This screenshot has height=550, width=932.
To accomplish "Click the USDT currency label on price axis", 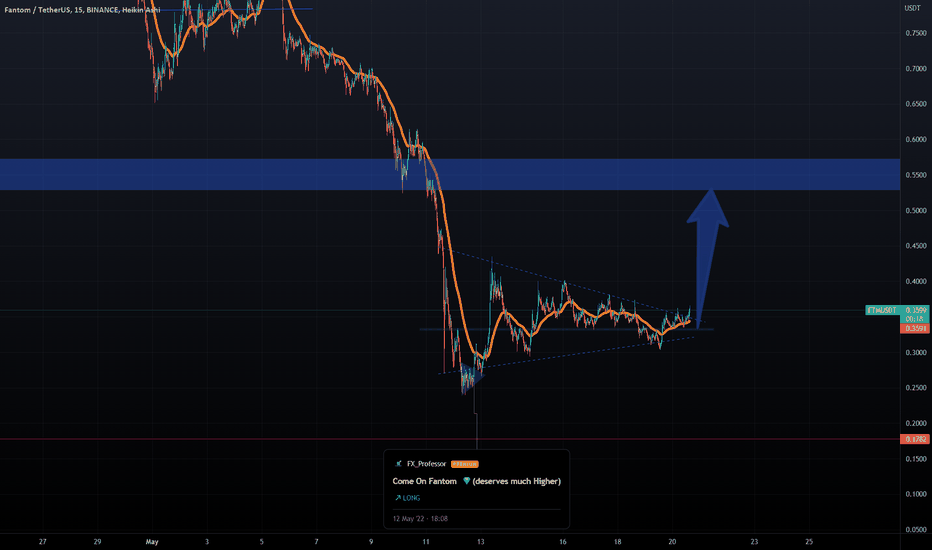I will click(912, 8).
